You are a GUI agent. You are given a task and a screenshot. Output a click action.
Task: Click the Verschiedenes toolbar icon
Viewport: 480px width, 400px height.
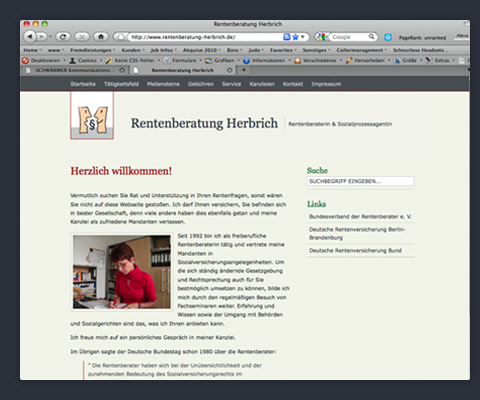click(x=298, y=60)
